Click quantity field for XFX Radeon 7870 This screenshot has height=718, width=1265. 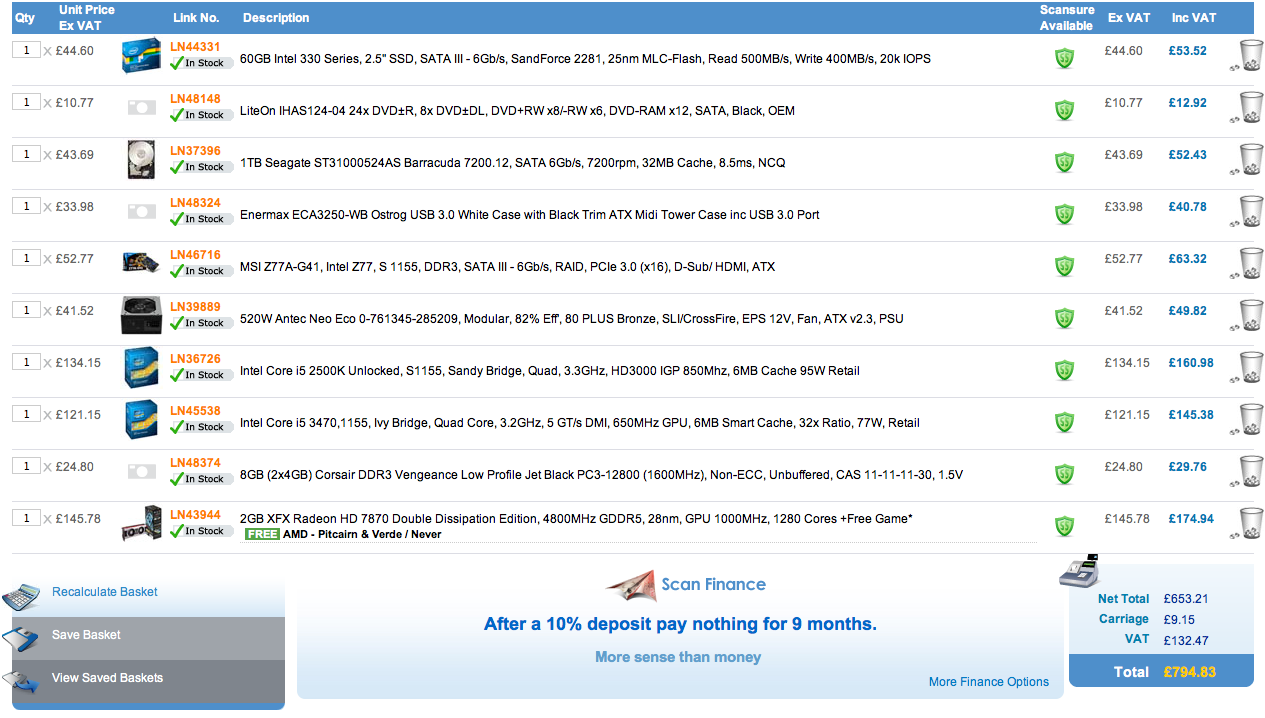coord(26,518)
